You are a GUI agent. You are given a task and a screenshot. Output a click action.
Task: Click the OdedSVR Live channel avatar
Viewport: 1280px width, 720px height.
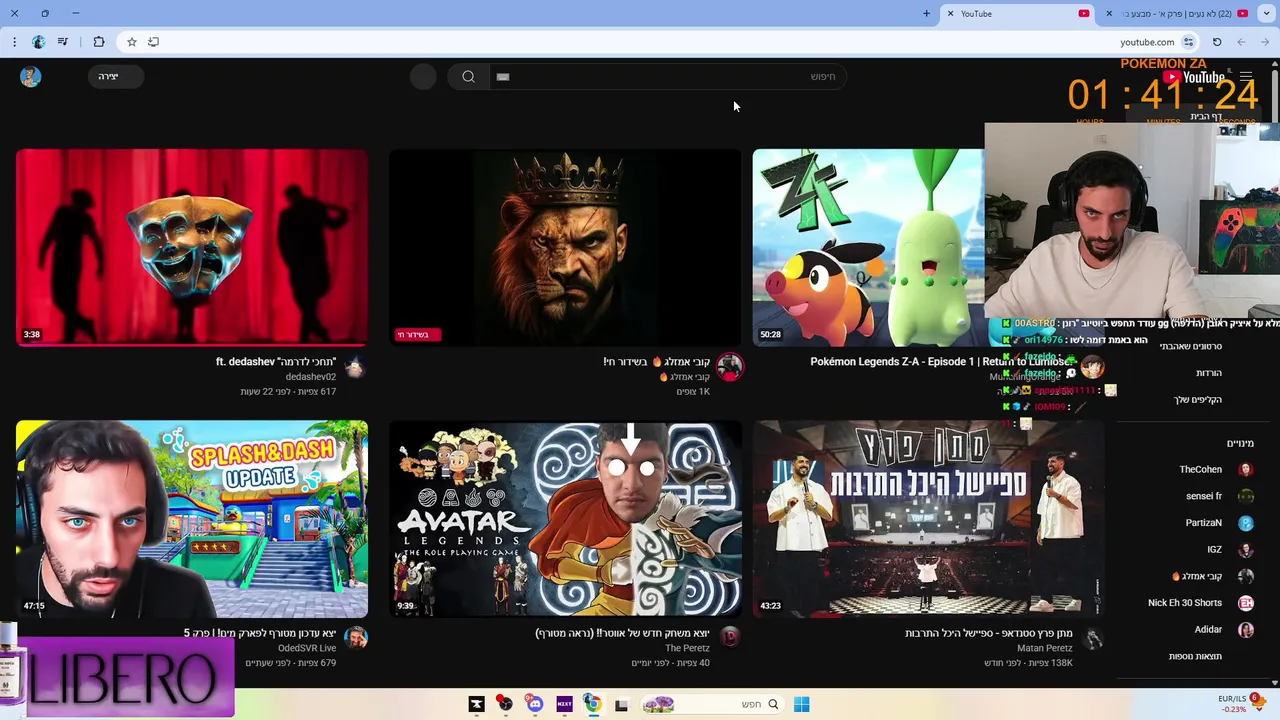click(x=355, y=638)
